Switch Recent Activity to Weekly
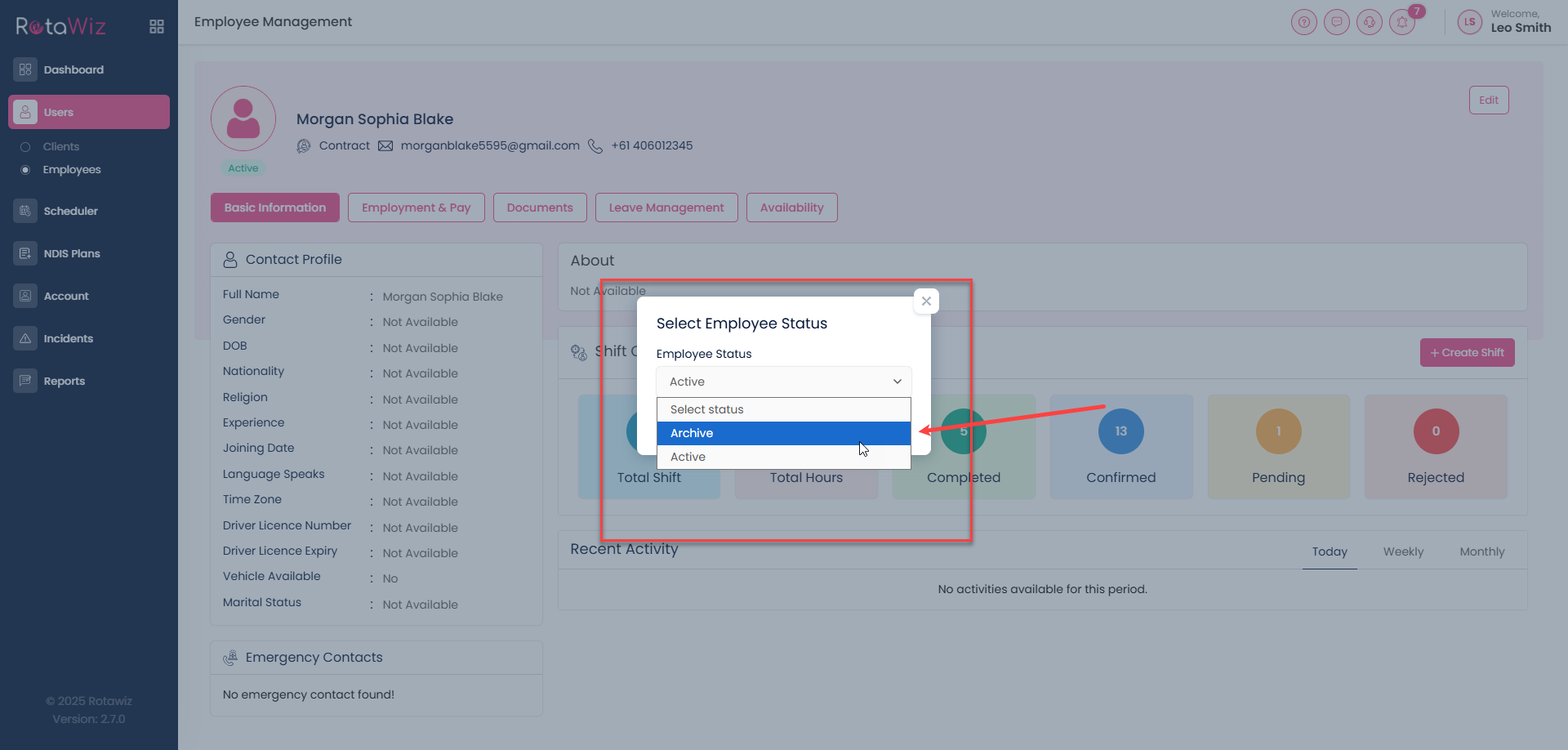Viewport: 1568px width, 750px height. [x=1402, y=552]
